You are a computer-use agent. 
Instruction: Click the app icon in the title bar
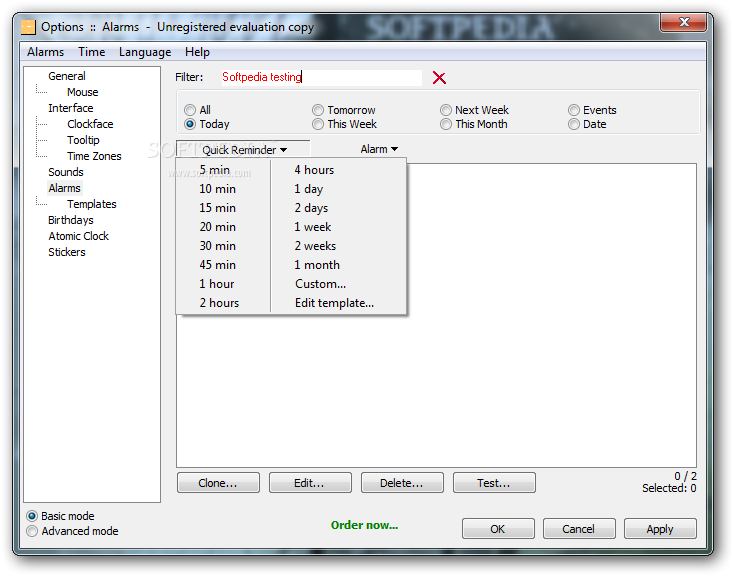28,27
